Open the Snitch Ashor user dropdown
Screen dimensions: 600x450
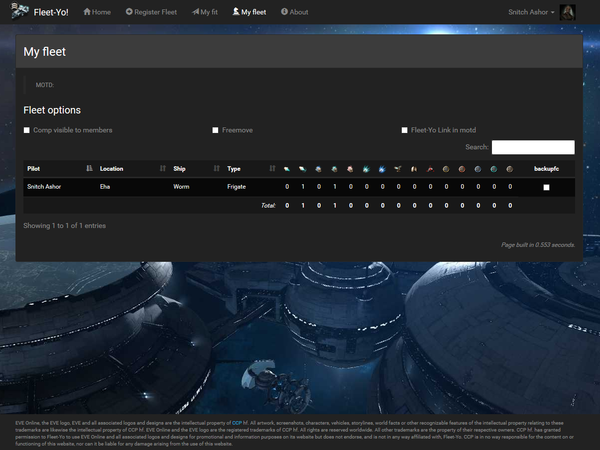pos(531,12)
